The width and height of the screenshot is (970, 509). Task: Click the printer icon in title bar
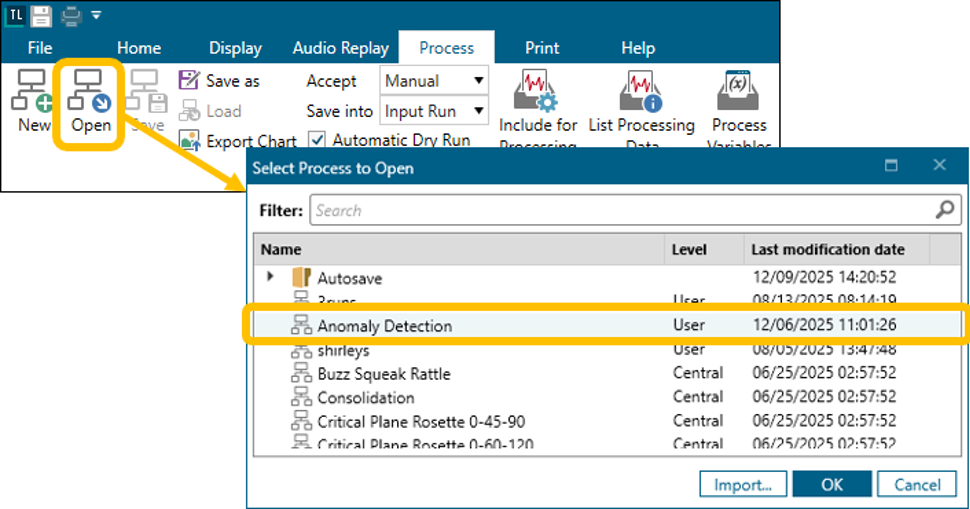tap(69, 15)
